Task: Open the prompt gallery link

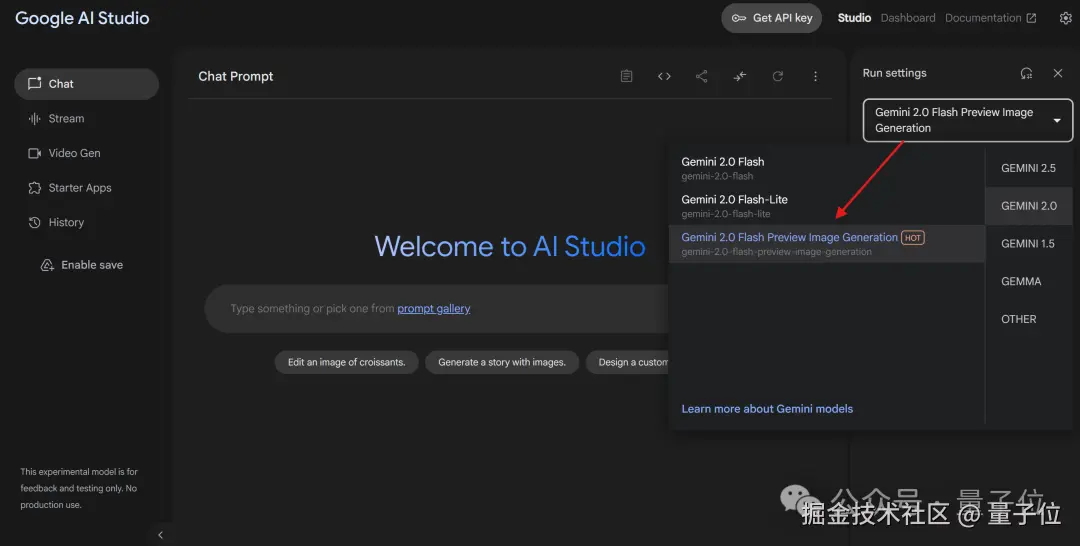Action: [434, 308]
